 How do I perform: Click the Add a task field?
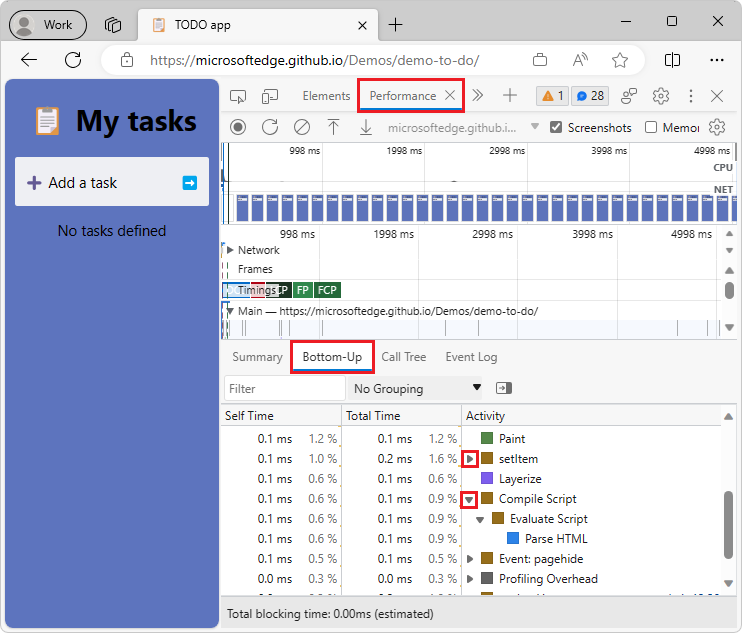(x=112, y=182)
